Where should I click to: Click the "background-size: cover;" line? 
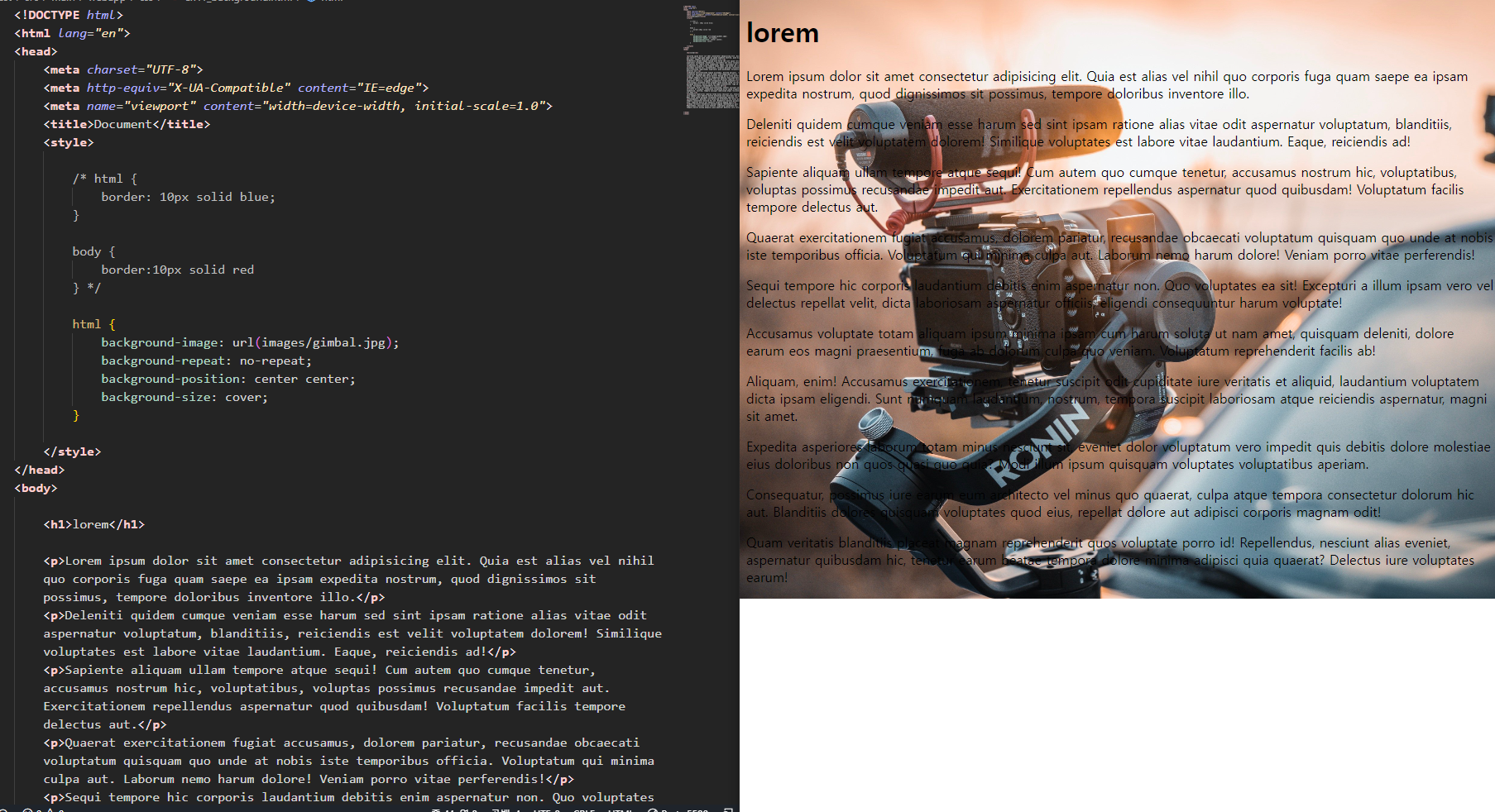[x=184, y=397]
